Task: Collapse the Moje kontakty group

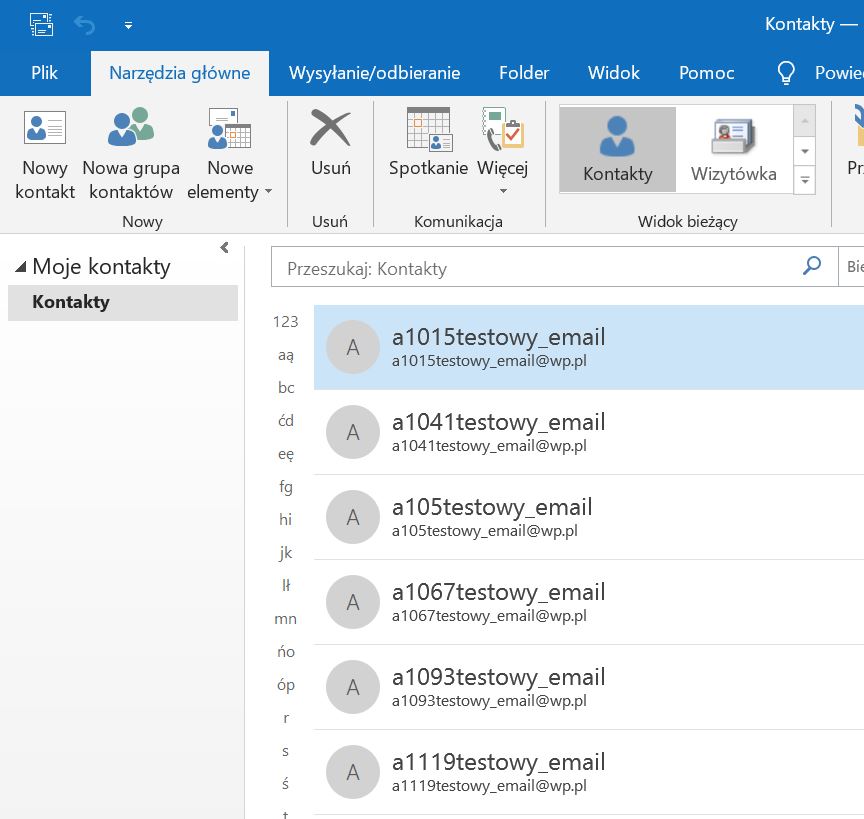Action: pos(21,267)
